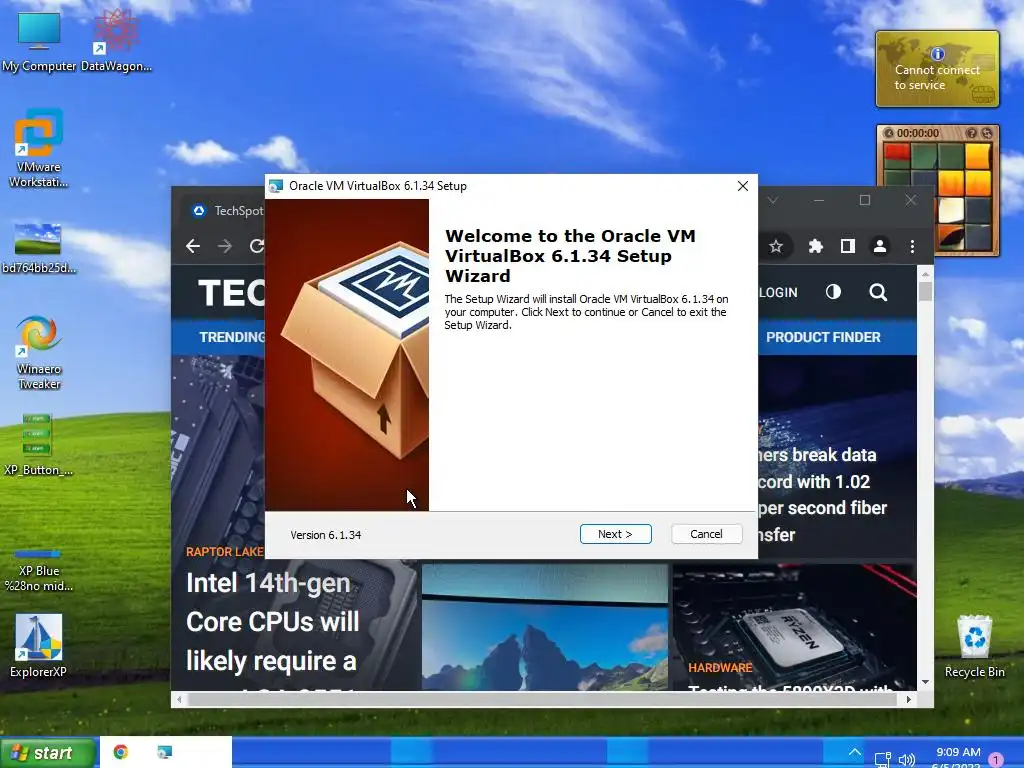The height and width of the screenshot is (768, 1024).
Task: Open the DataWagon desktop shortcut
Action: pos(116,41)
